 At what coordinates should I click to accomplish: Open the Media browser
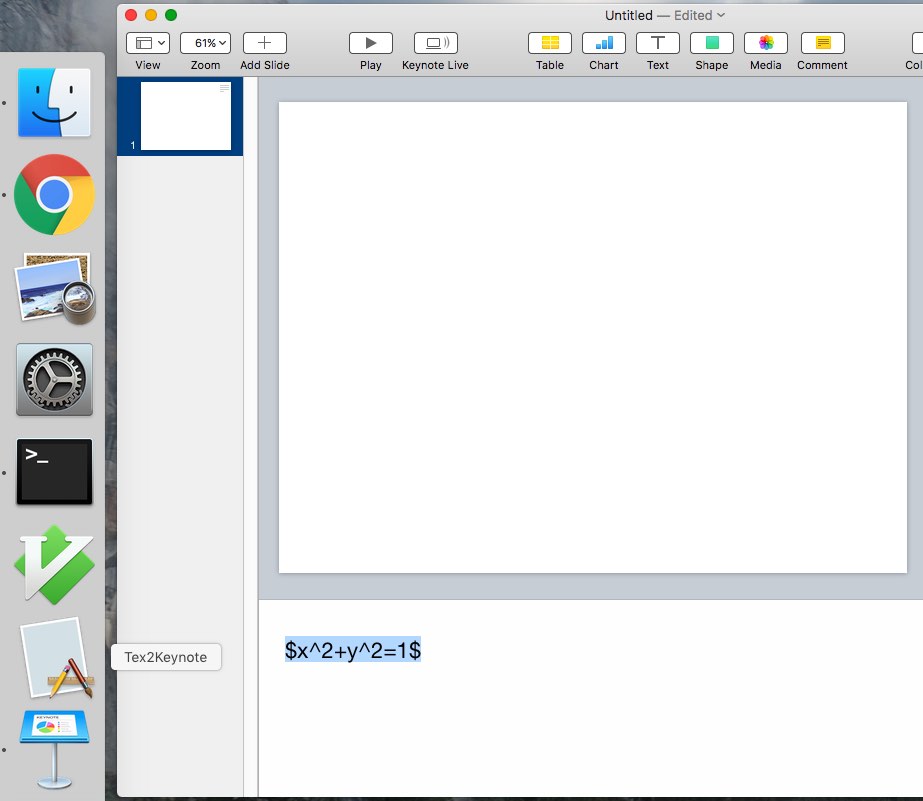pyautogui.click(x=765, y=43)
